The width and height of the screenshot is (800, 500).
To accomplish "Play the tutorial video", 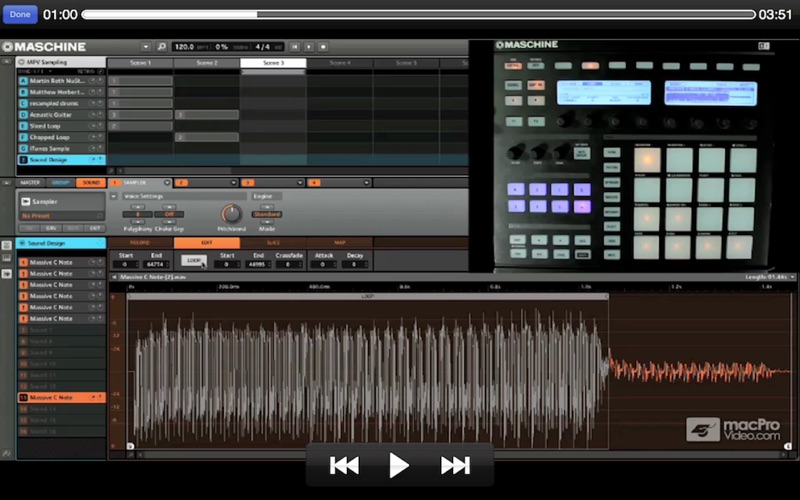I will point(398,465).
